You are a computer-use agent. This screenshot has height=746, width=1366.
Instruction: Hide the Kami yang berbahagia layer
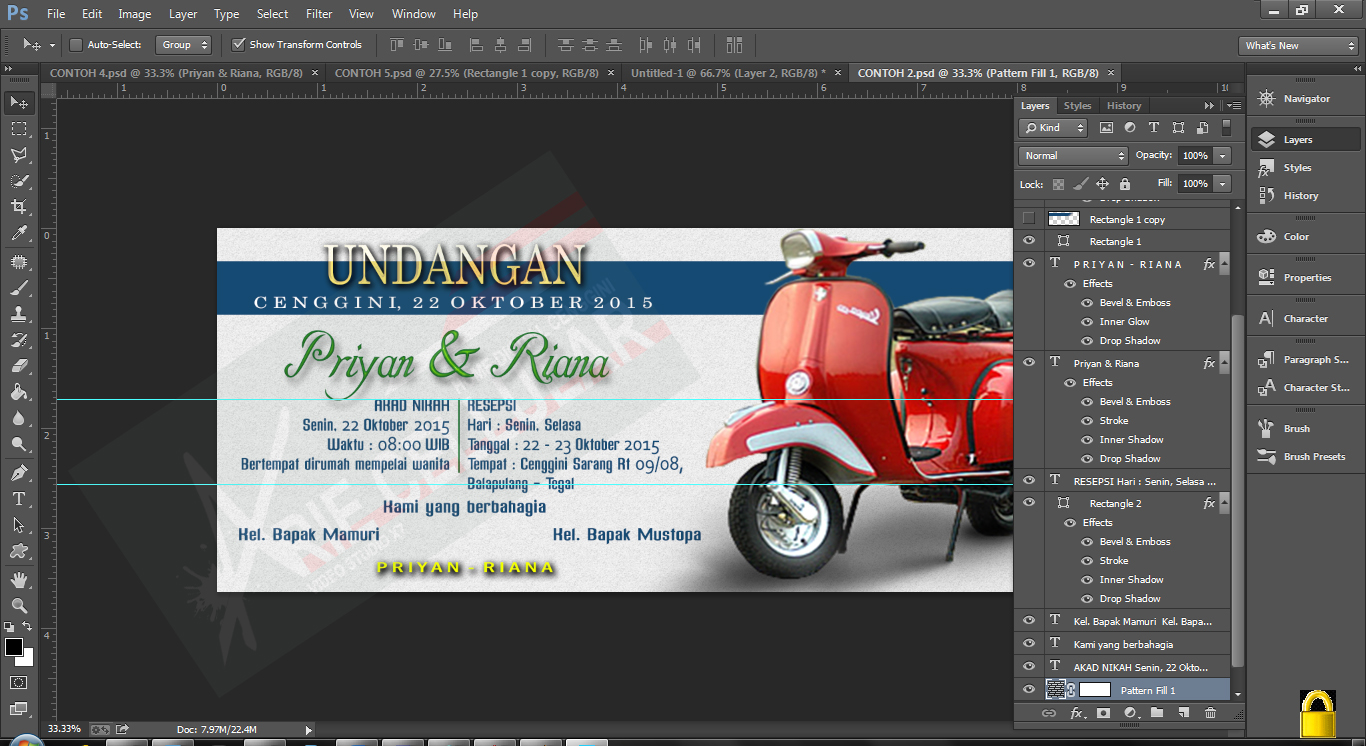(x=1028, y=644)
